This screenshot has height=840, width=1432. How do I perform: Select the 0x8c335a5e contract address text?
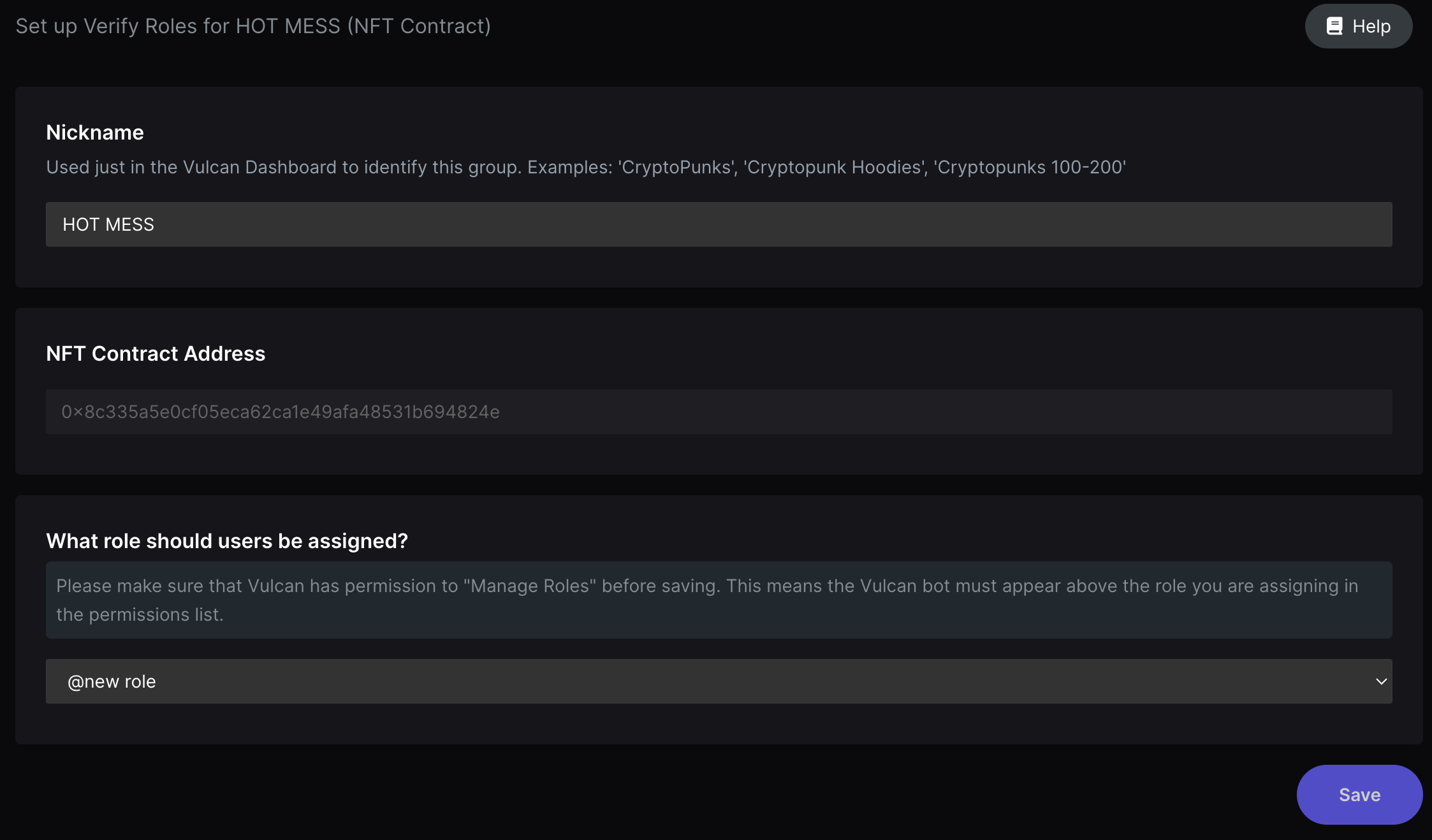point(281,412)
